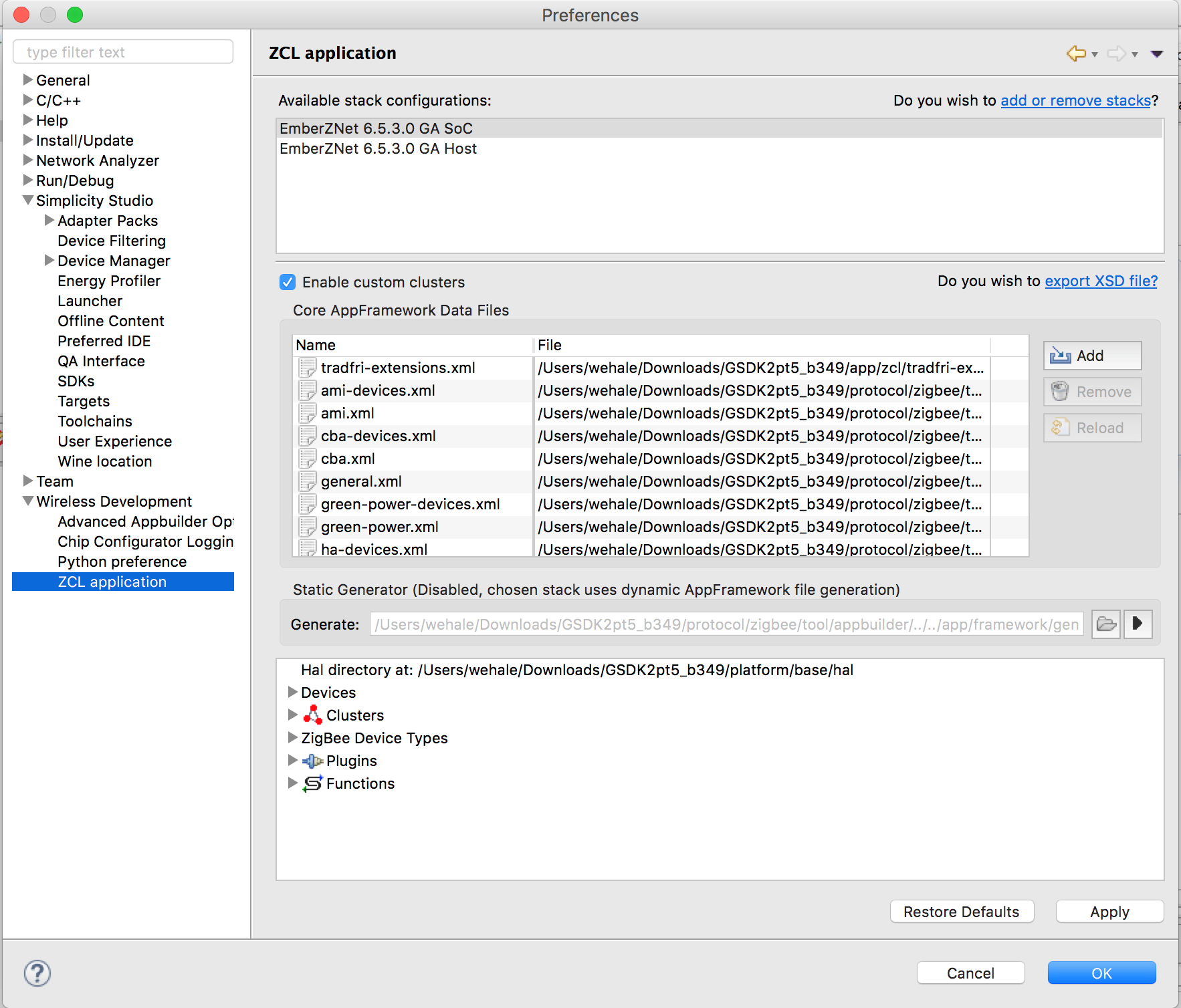Click the forward navigation arrow icon
The image size is (1181, 1008).
pos(1116,53)
